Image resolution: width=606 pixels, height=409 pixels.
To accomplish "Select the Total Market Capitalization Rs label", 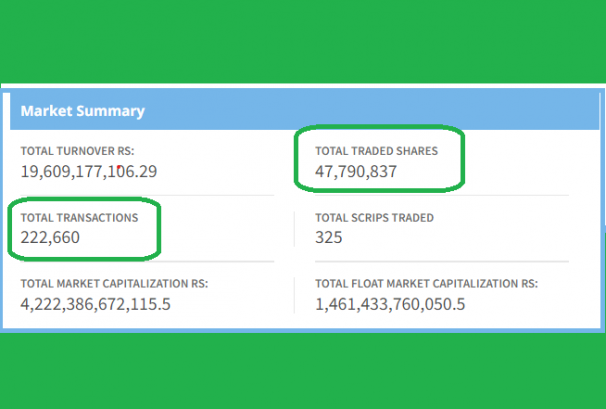I will pos(114,284).
